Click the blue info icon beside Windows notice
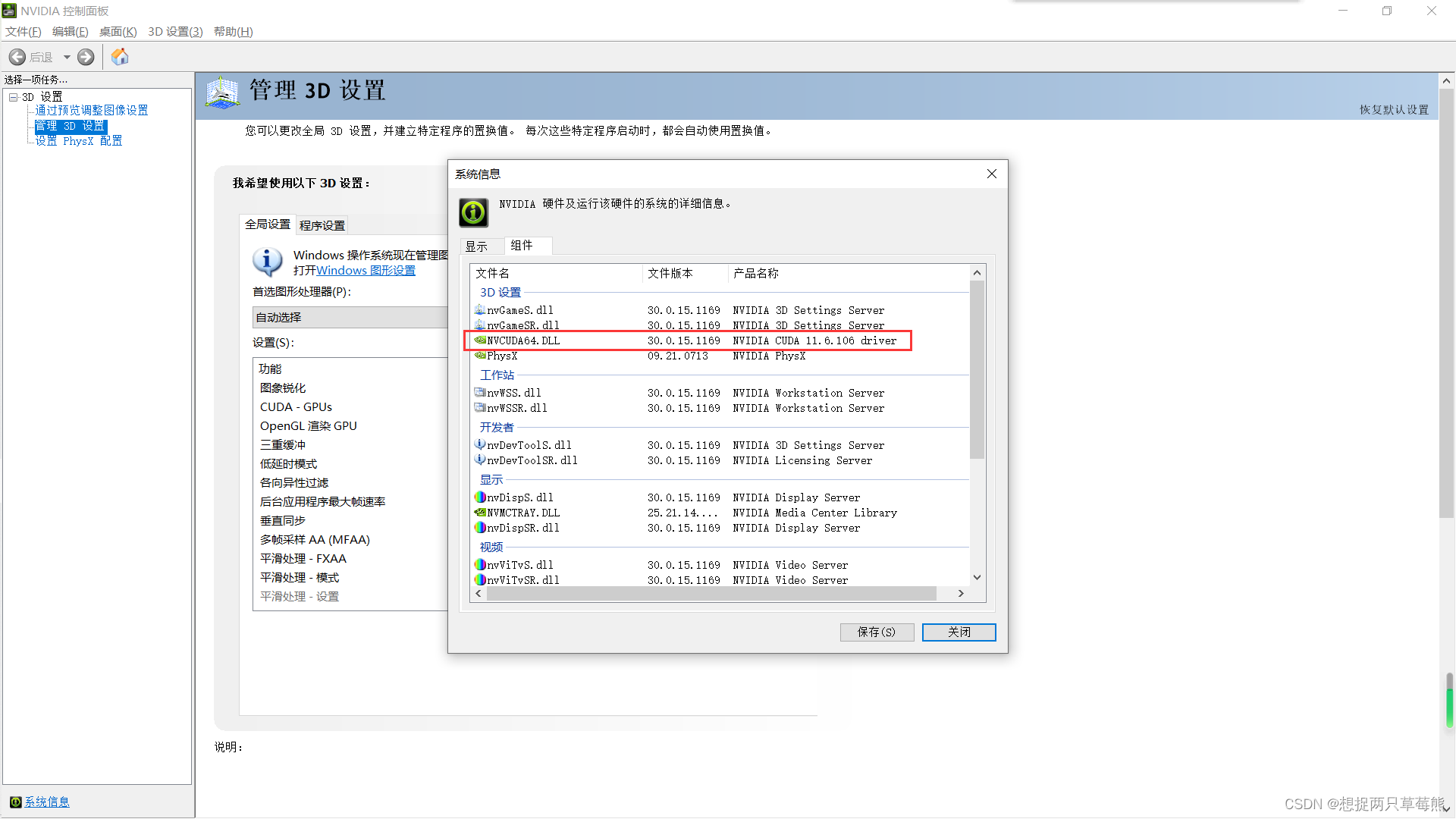1456x819 pixels. click(x=267, y=262)
